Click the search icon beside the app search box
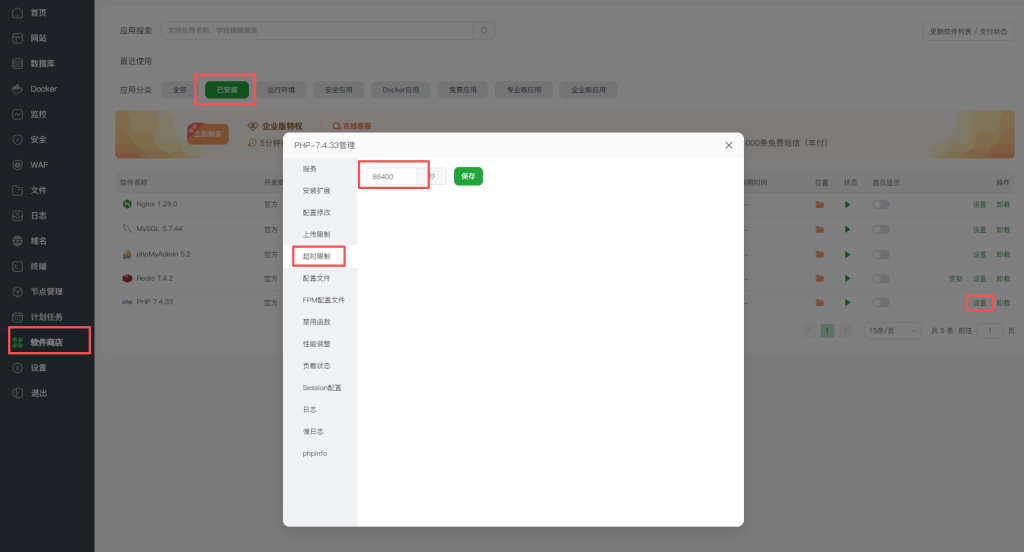 pyautogui.click(x=484, y=31)
